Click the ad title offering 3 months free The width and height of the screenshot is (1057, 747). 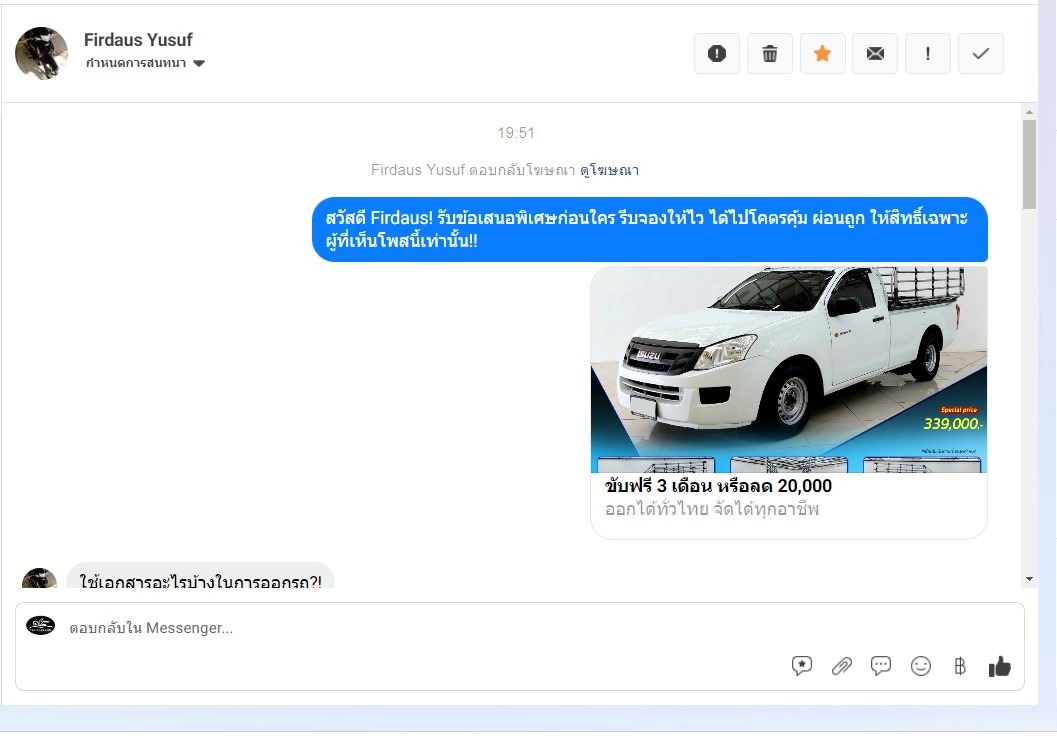coord(718,487)
